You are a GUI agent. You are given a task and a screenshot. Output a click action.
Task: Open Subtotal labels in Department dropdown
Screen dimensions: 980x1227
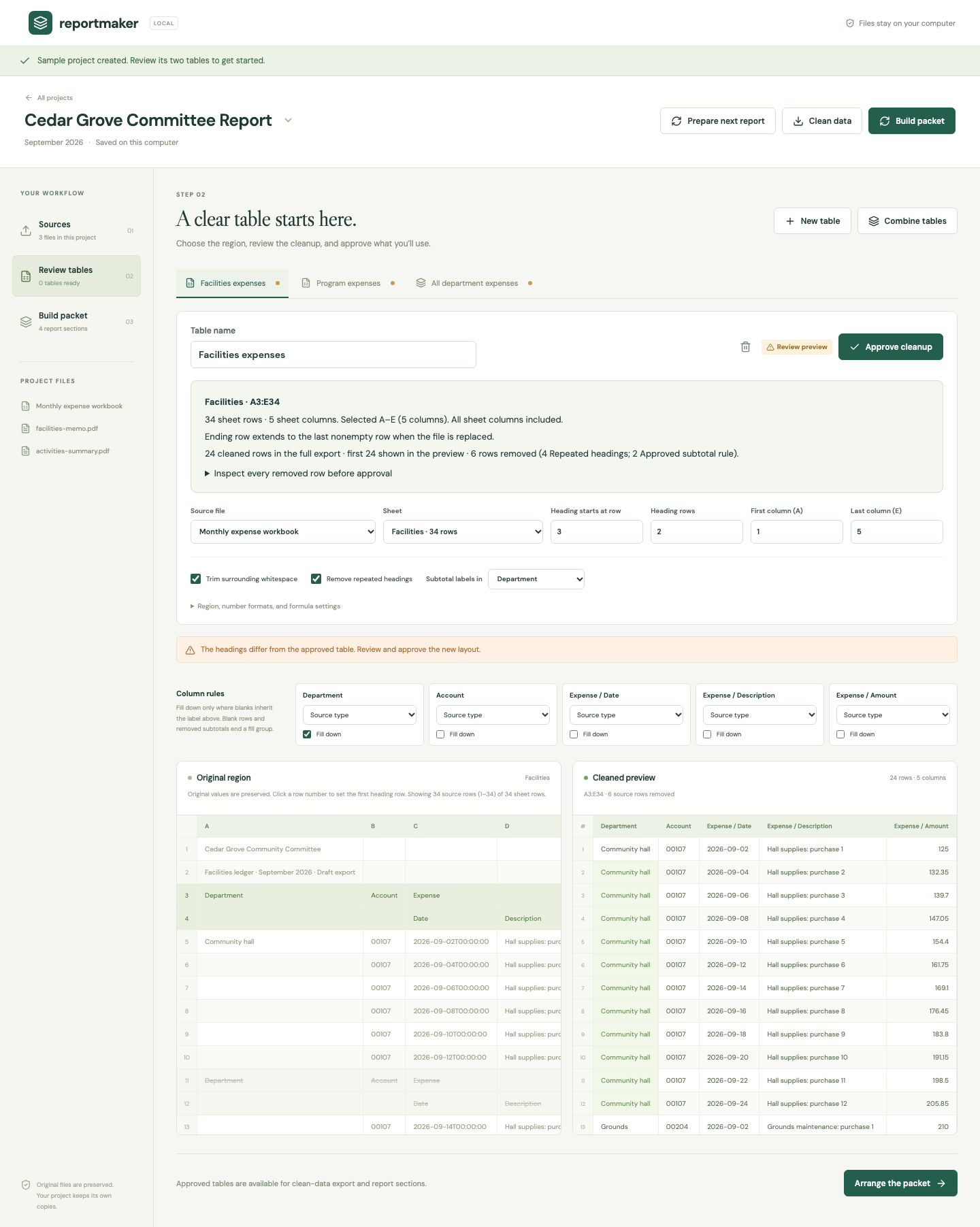[x=536, y=579]
